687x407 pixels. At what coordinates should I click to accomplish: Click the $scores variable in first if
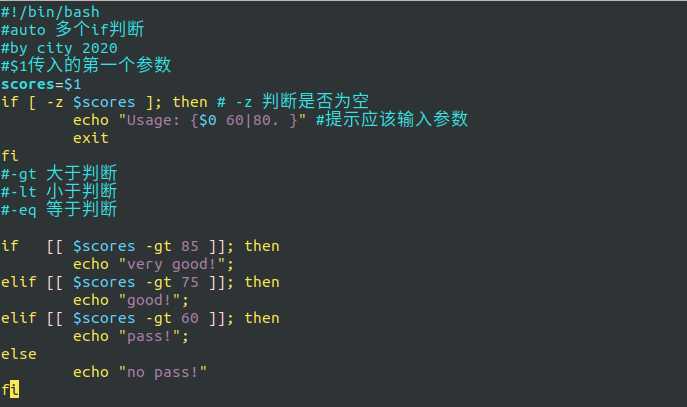click(104, 103)
